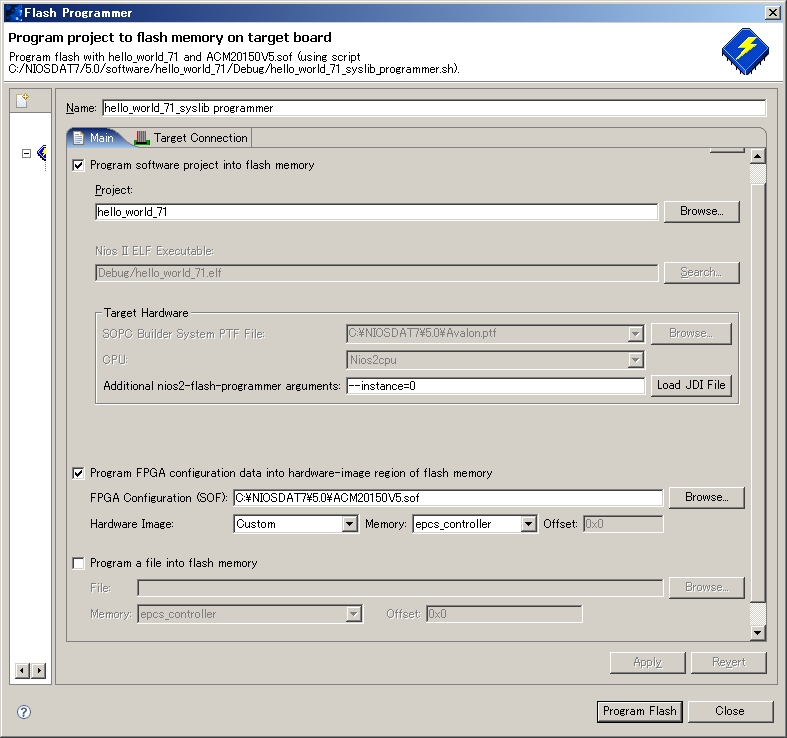Image resolution: width=787 pixels, height=738 pixels.
Task: Click the right scroll arrow in configurations panel
Action: pyautogui.click(x=39, y=670)
